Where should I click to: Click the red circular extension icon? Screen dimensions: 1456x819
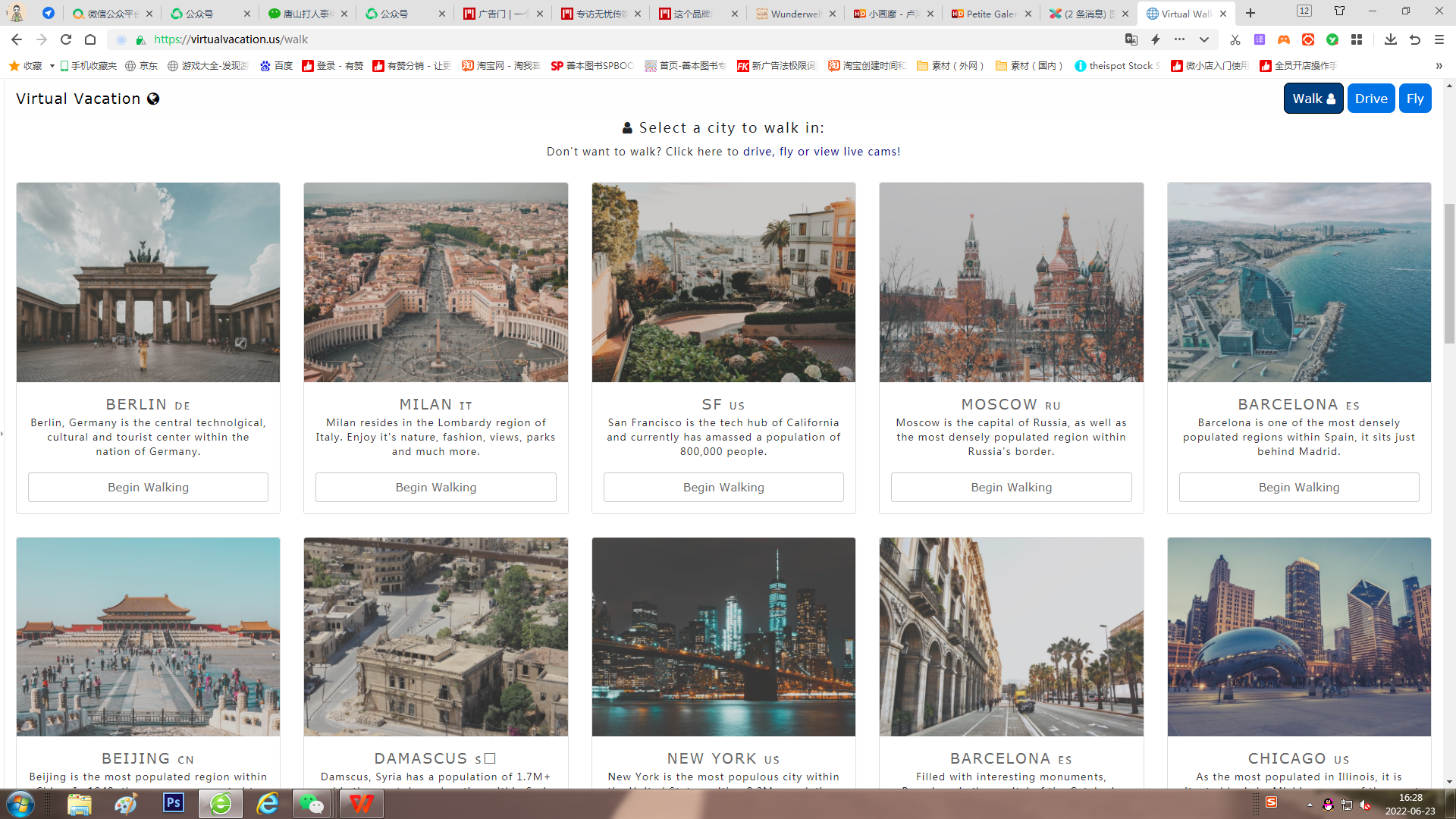1308,39
